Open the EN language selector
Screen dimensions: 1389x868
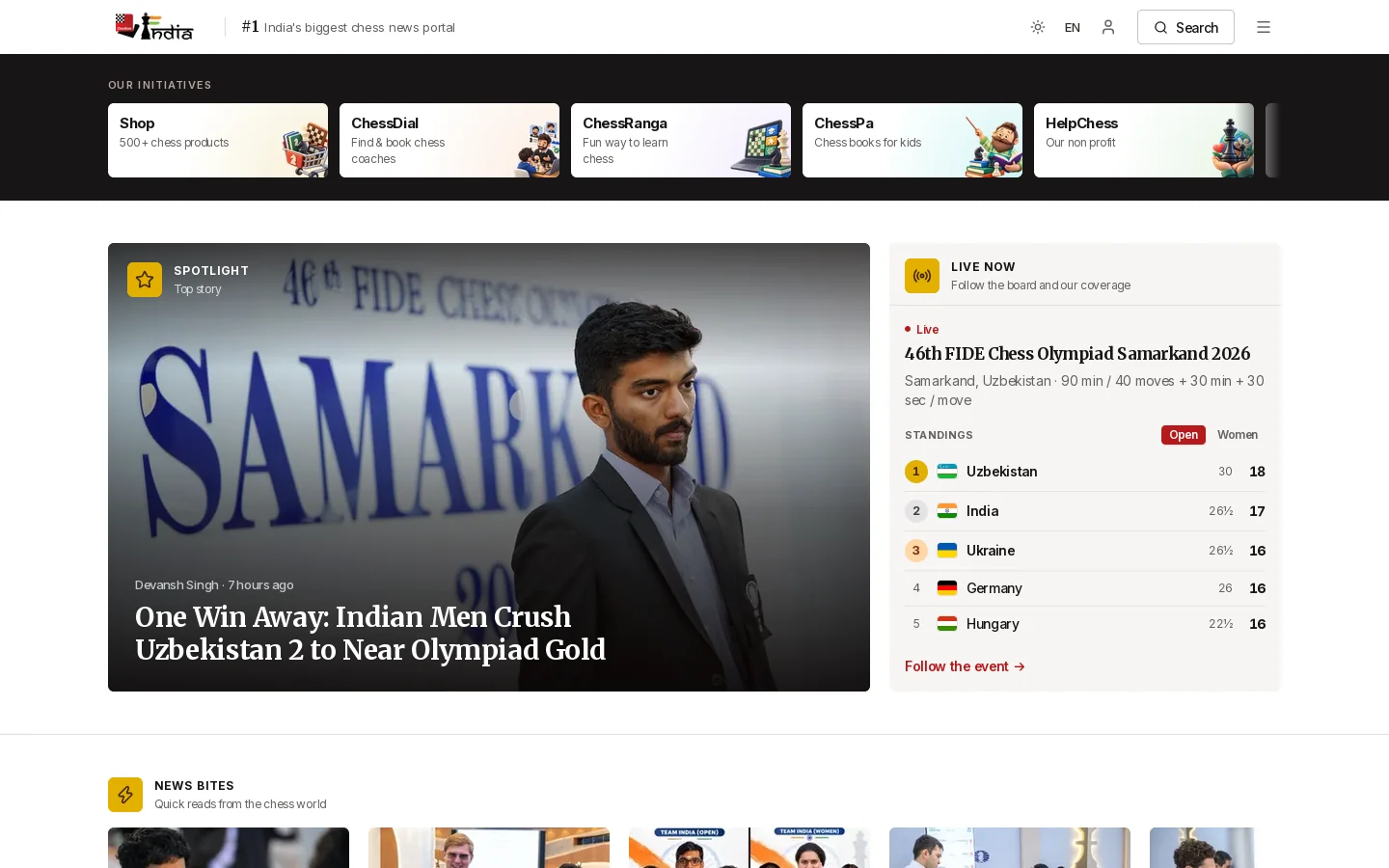coord(1073,27)
